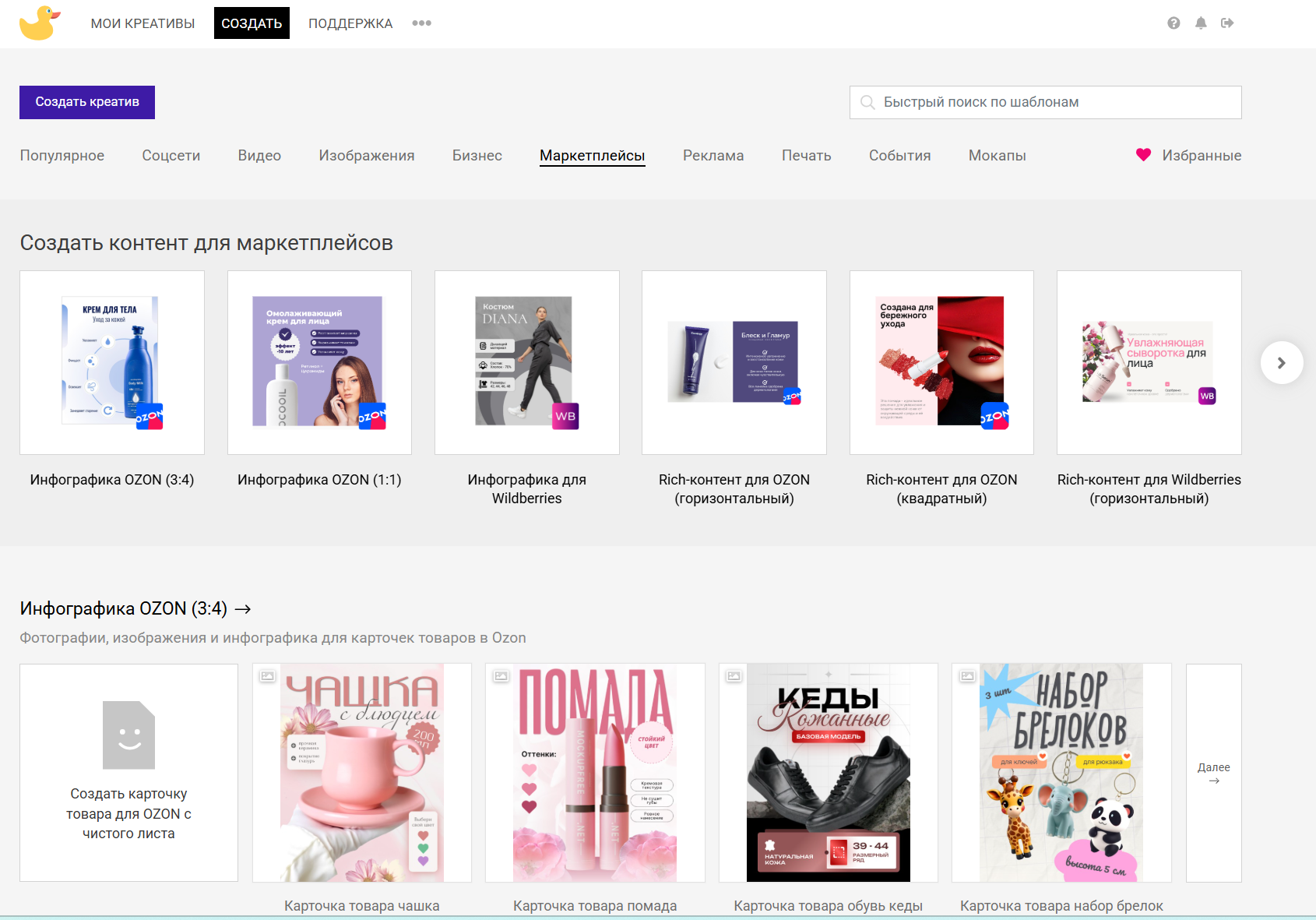
Task: Select the Мокапы category tab
Action: pos(997,156)
